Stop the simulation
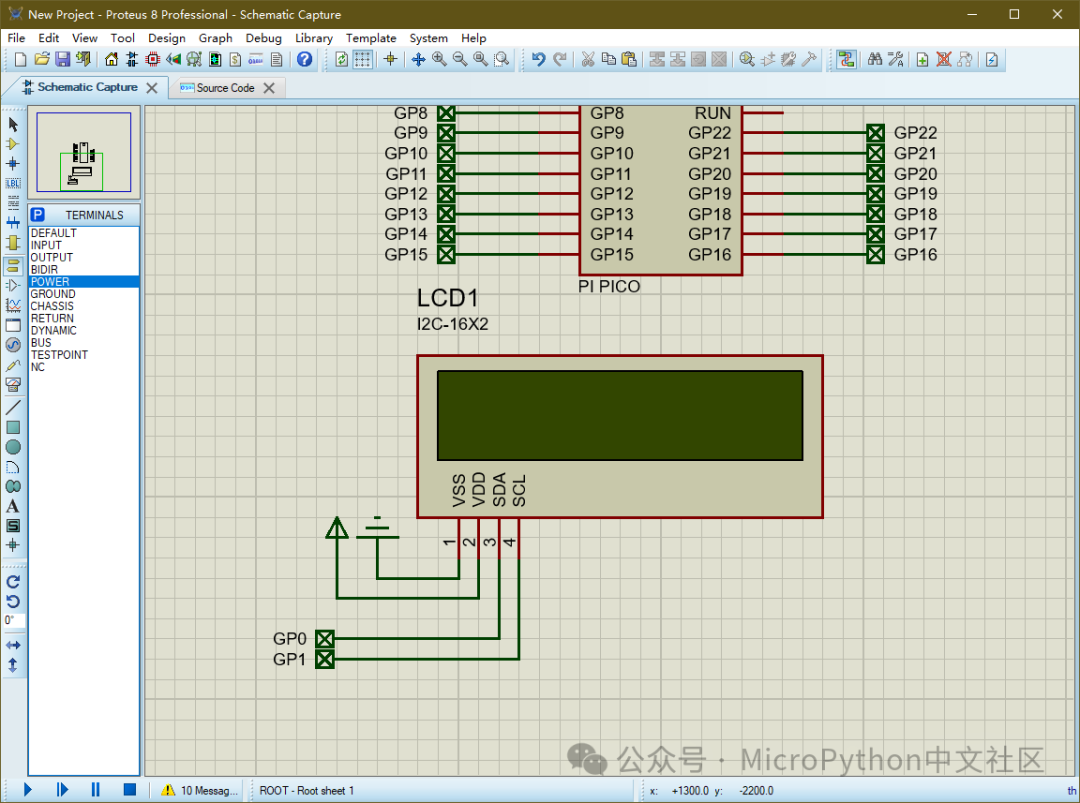Viewport: 1080px width, 803px height. coord(129,790)
